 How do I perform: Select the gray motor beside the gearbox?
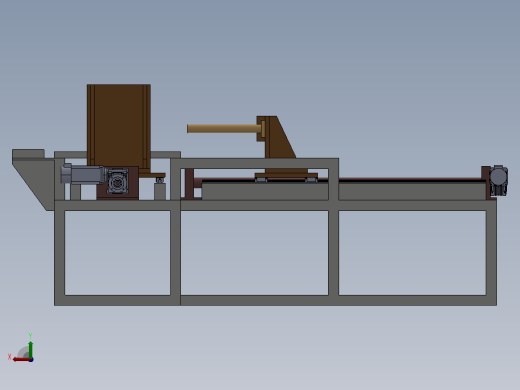(83, 174)
